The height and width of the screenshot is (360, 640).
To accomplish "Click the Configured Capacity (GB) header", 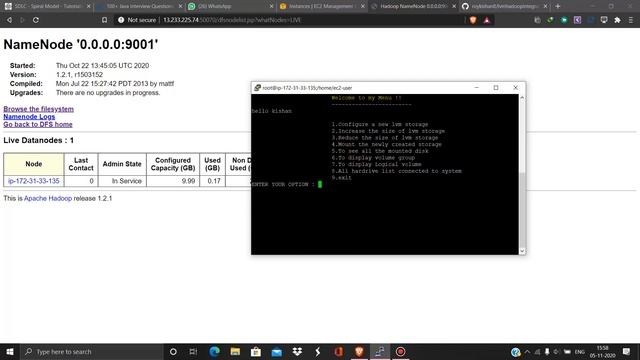I will coord(173,164).
